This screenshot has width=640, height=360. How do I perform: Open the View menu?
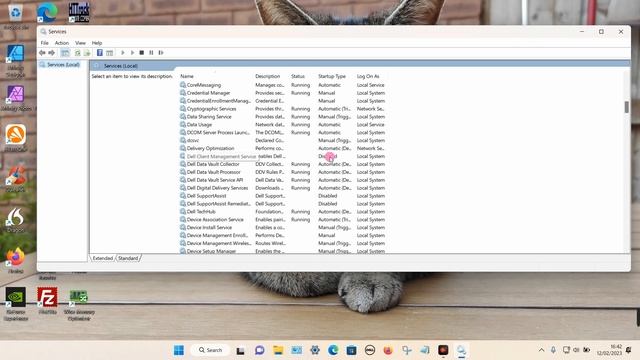tap(80, 43)
